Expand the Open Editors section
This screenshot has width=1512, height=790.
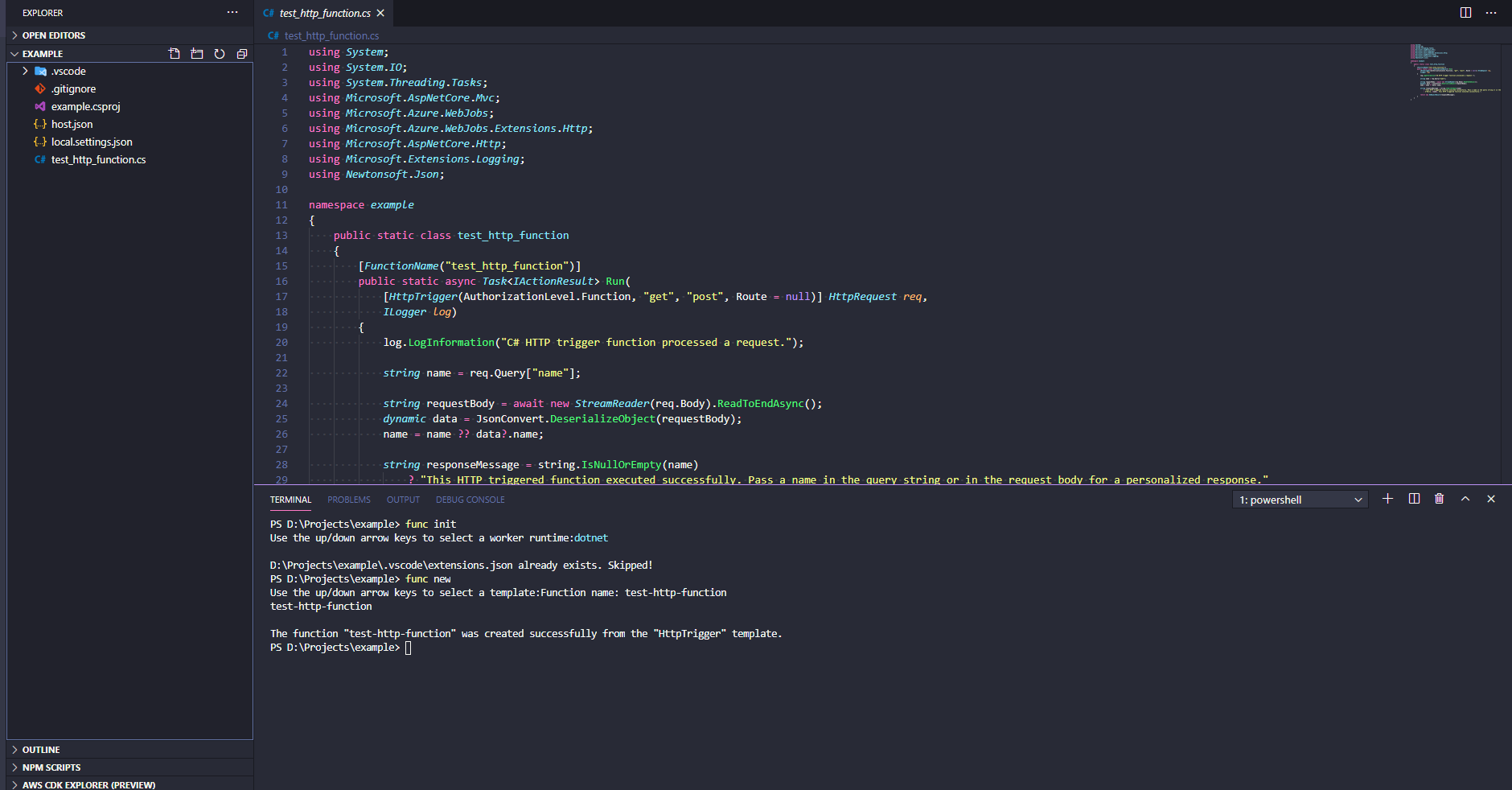point(129,35)
